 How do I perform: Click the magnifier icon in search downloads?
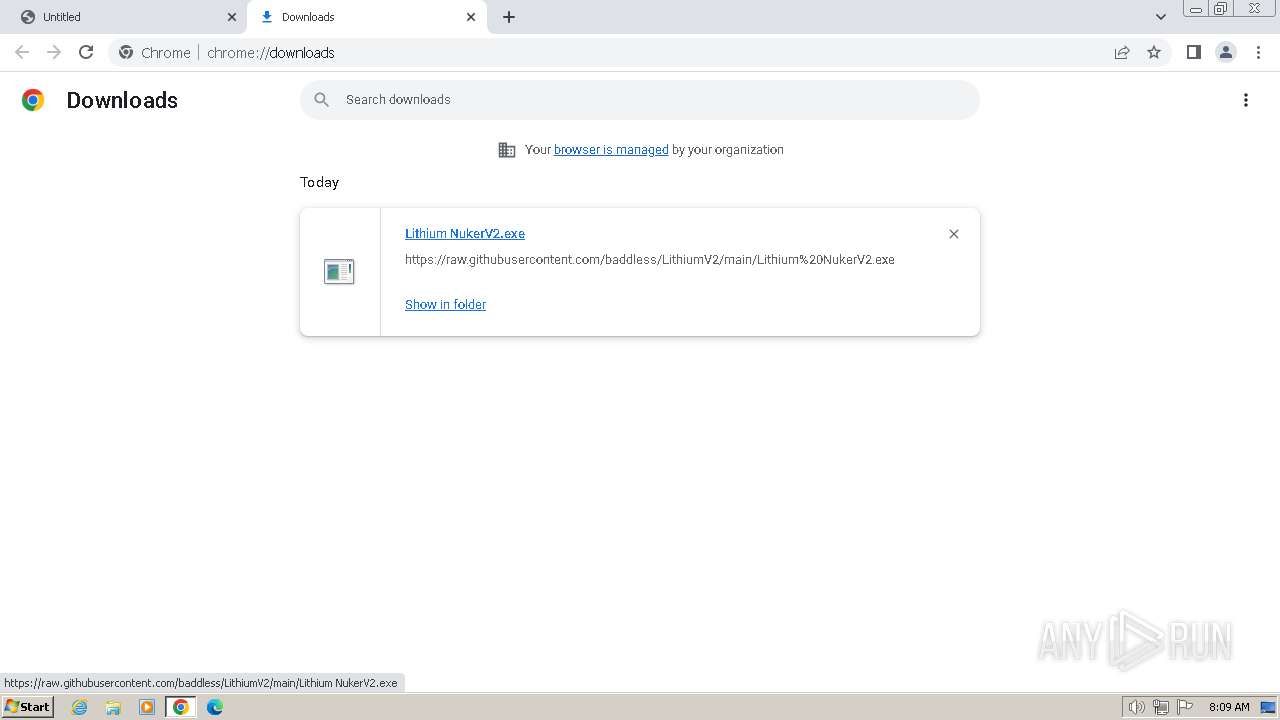pyautogui.click(x=321, y=100)
